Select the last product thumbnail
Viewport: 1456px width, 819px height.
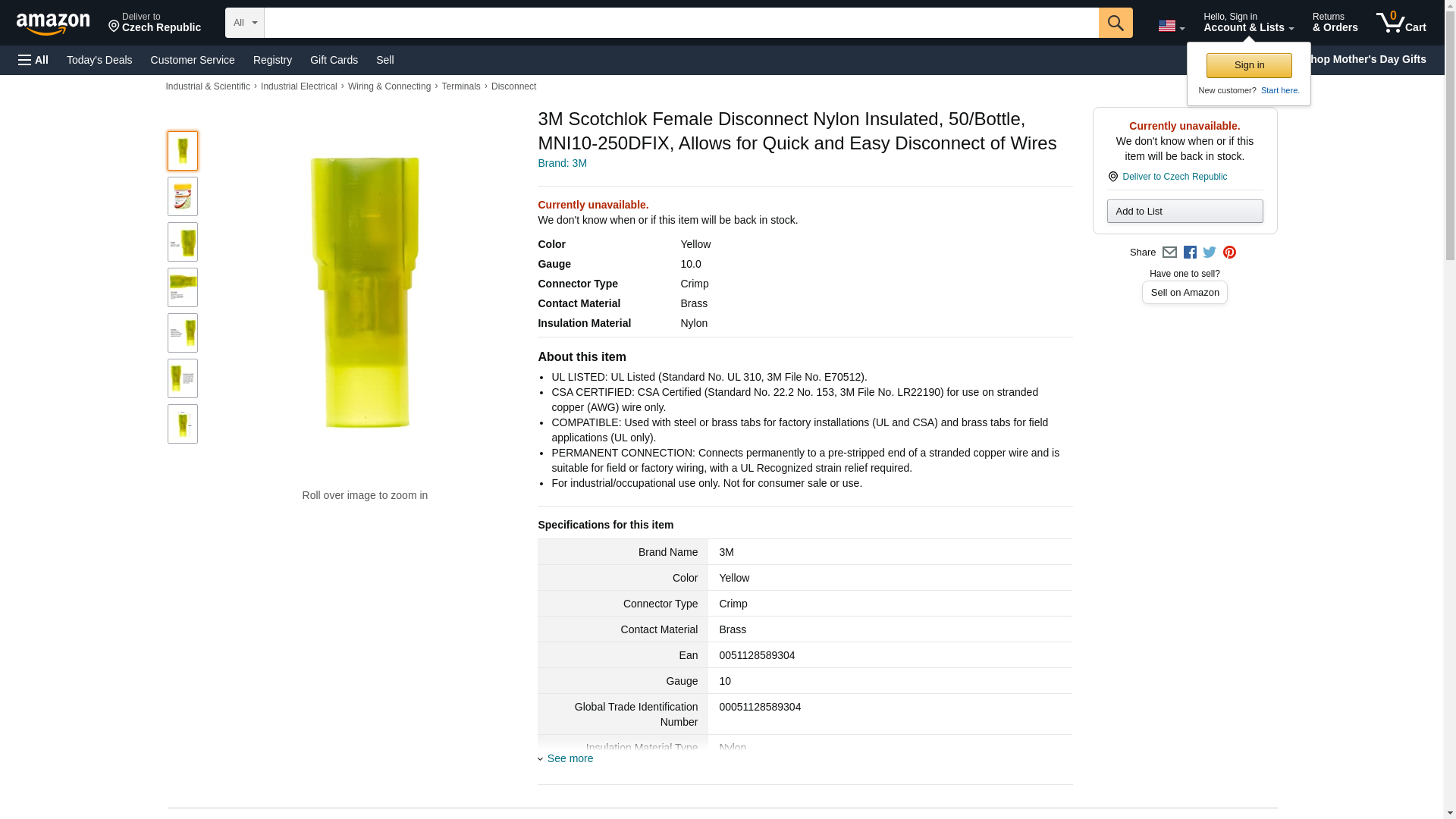(183, 424)
